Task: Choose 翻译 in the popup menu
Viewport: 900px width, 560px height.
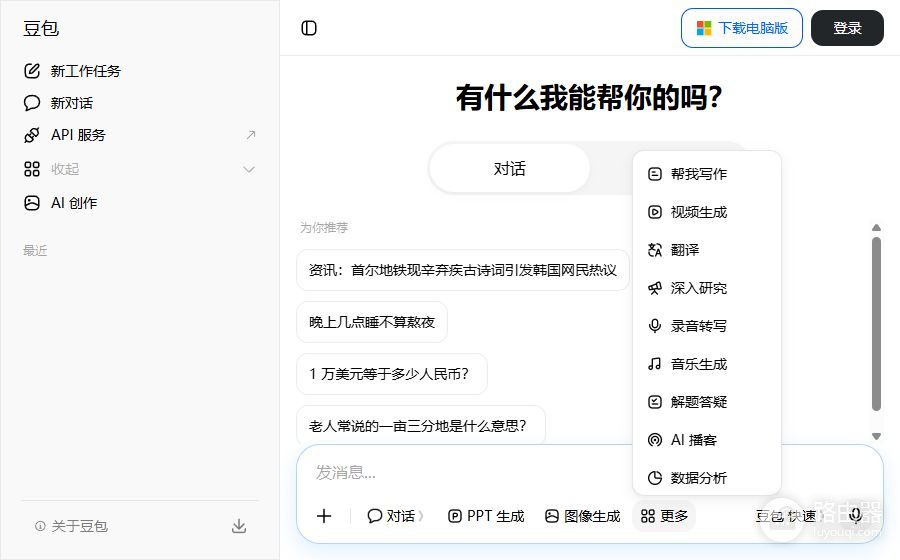Action: coord(707,250)
